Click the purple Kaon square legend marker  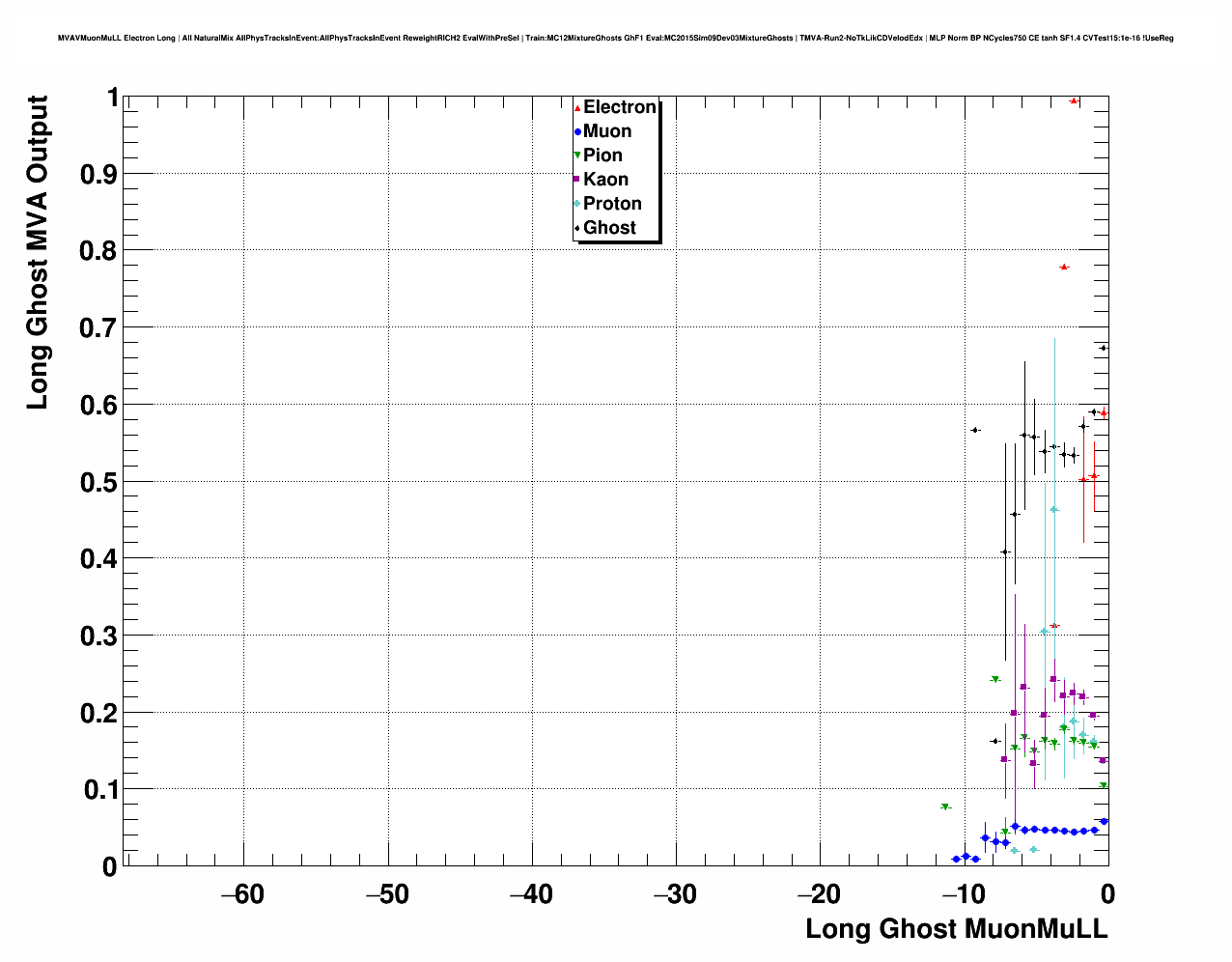point(577,180)
